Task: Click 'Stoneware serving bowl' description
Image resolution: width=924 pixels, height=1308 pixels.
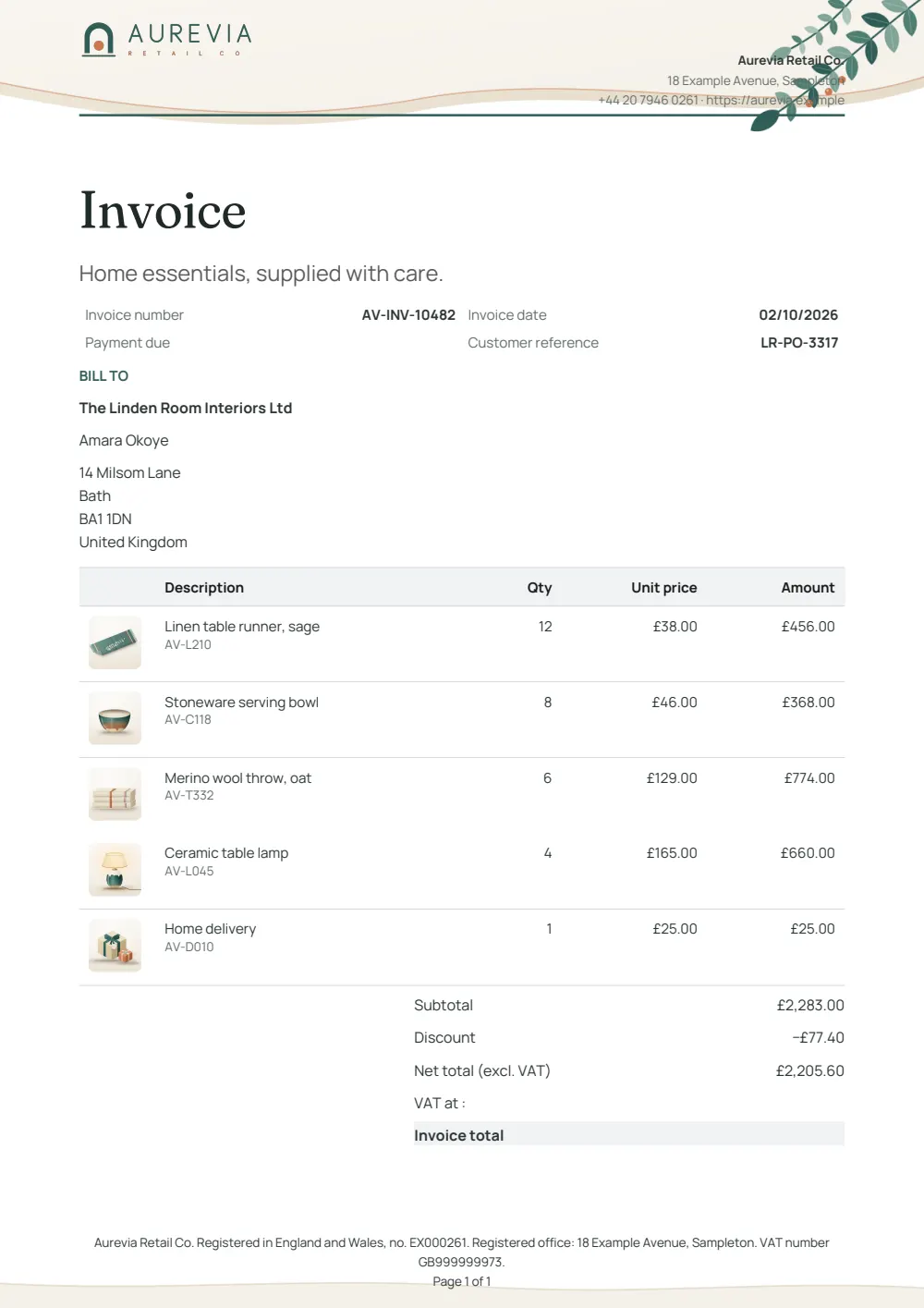Action: click(x=241, y=703)
